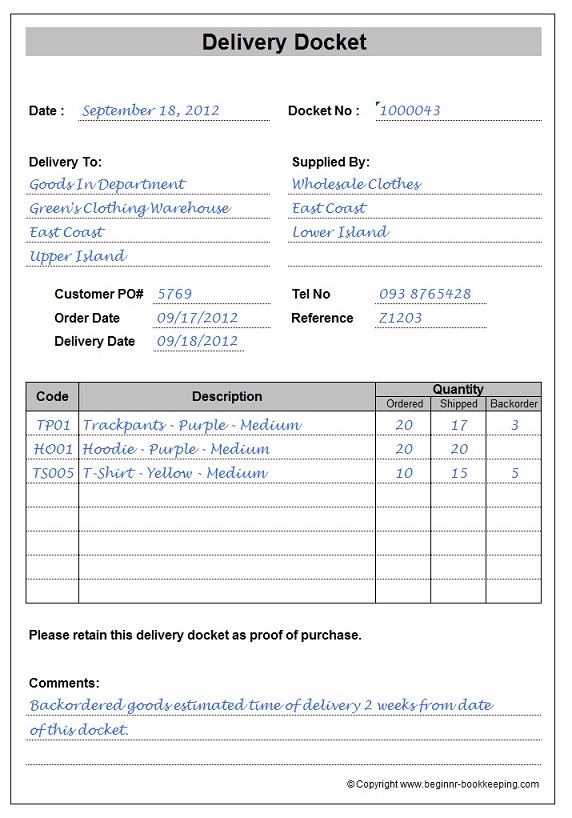
Task: Click the Delivery Date field 09/18/2012
Action: point(198,341)
